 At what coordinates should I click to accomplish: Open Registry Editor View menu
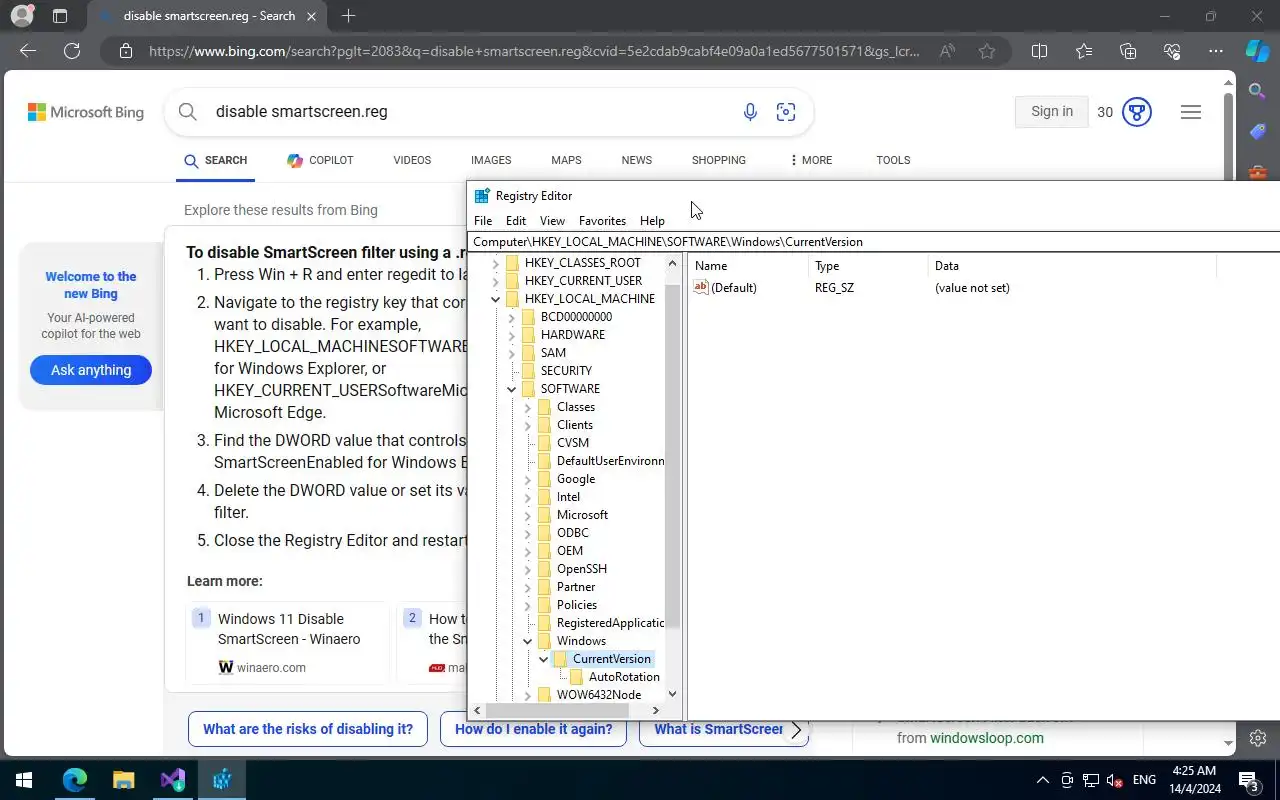pyautogui.click(x=552, y=221)
